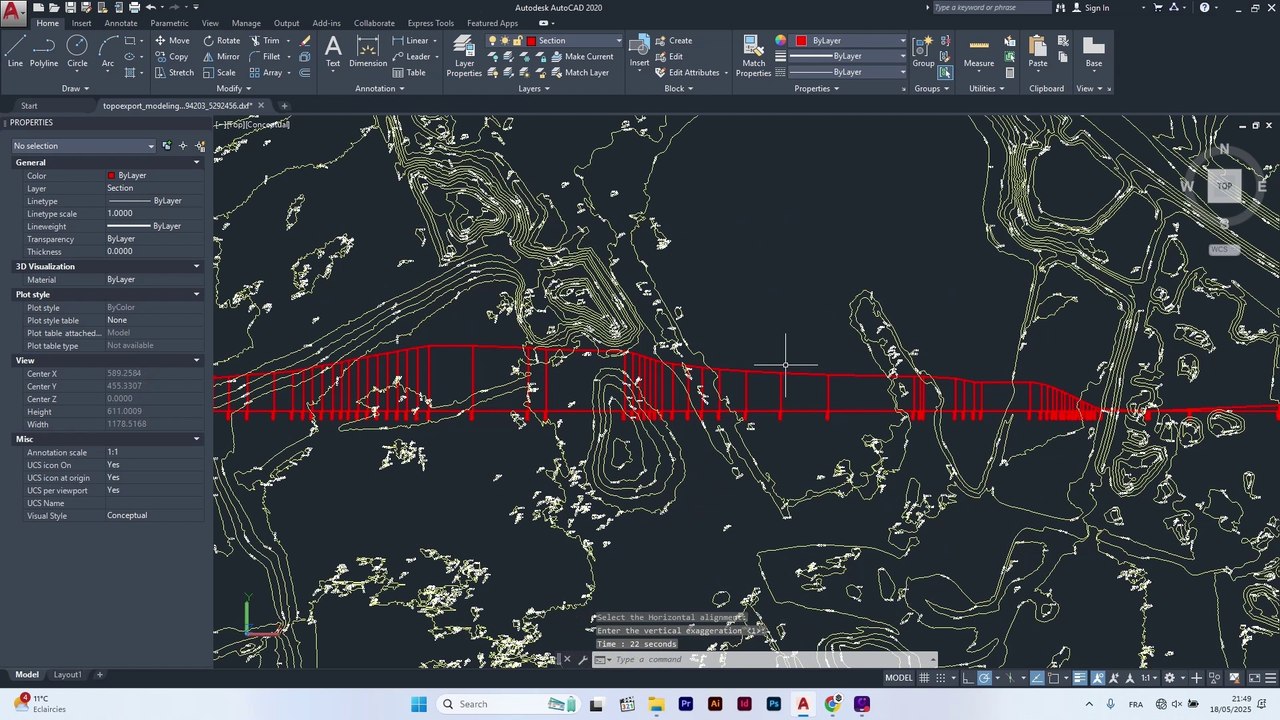Click the Match Layer button
The image size is (1280, 720).
coord(578,73)
